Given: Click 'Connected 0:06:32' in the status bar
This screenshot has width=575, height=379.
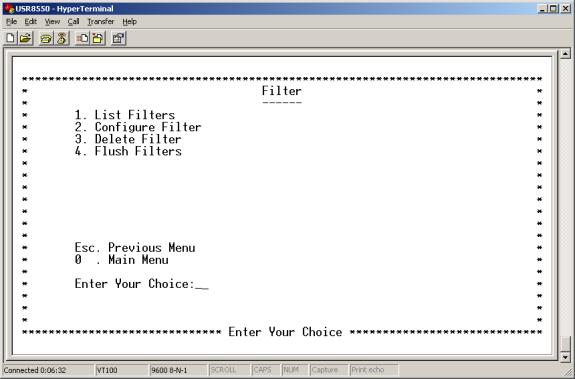Looking at the screenshot, I should 35,370.
